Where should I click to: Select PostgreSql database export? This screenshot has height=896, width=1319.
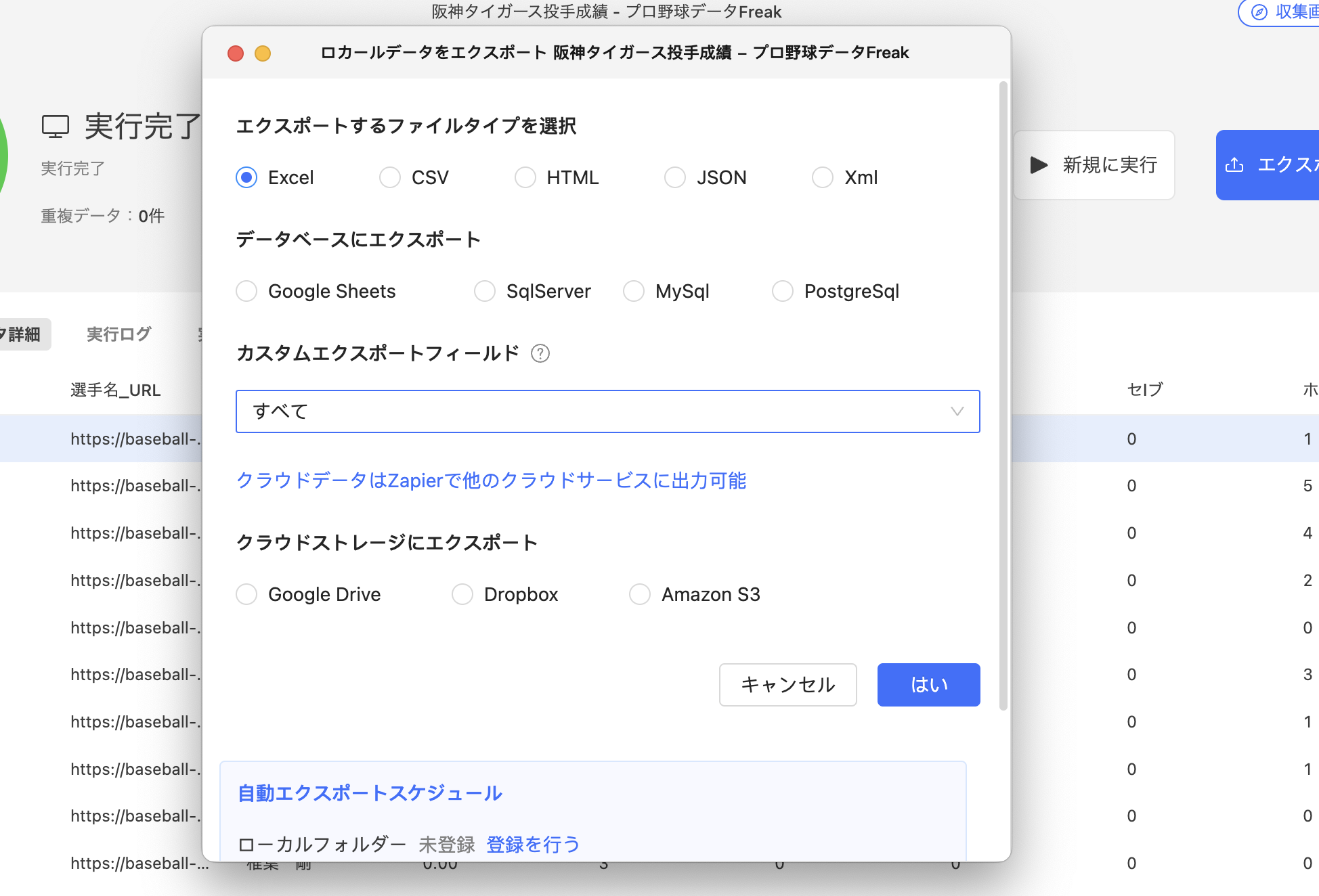coord(783,291)
